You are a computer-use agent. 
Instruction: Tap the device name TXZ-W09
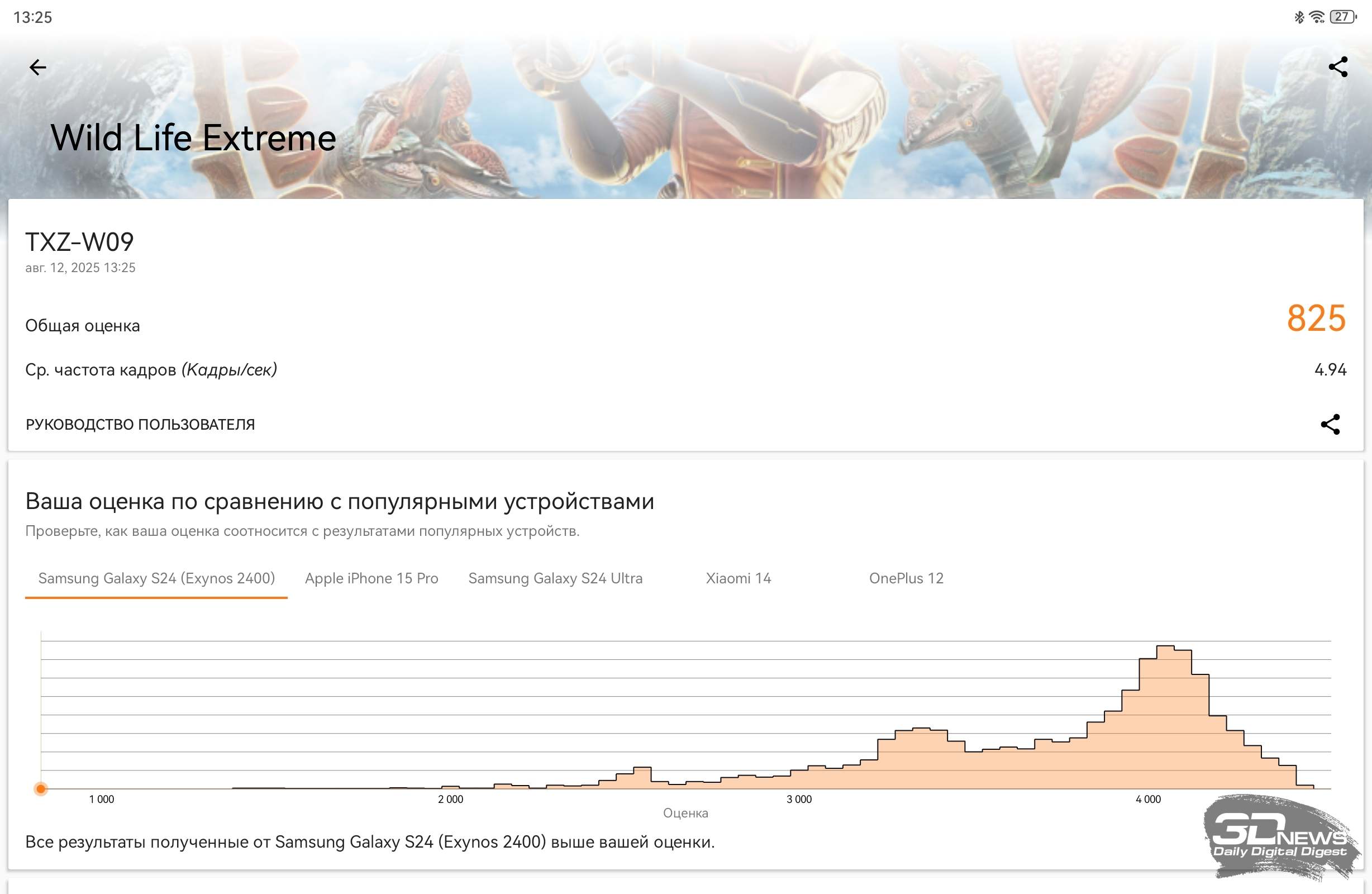(79, 242)
